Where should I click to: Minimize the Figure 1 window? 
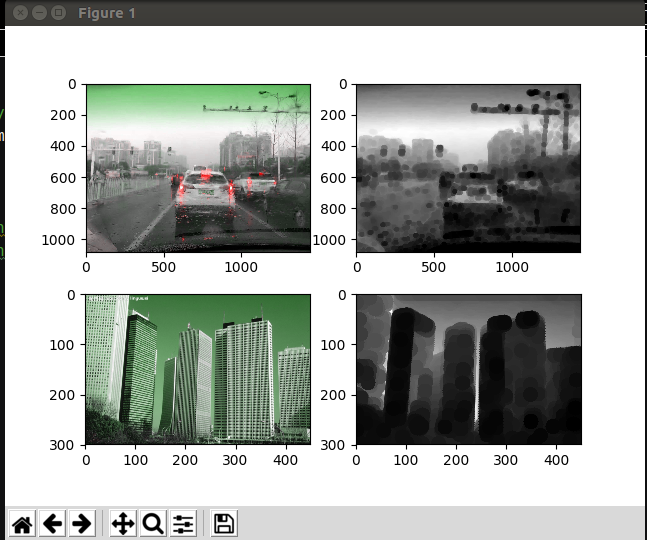(x=39, y=13)
